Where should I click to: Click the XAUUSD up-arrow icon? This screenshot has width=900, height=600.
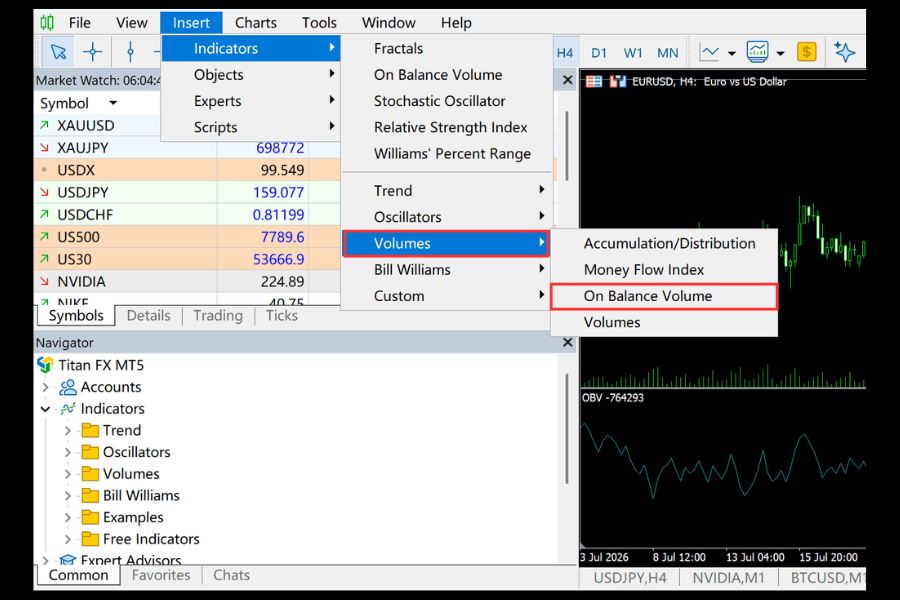(x=44, y=125)
